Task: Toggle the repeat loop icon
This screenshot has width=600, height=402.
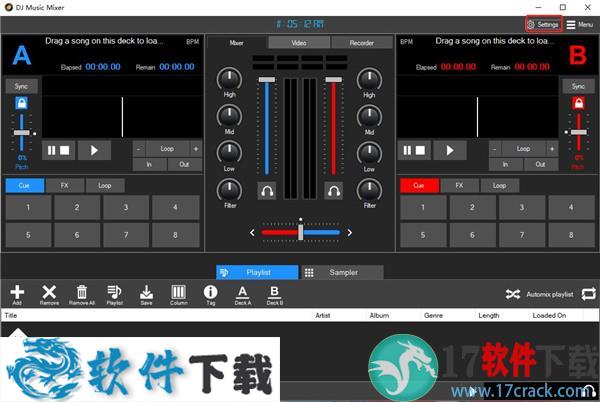Action: (589, 294)
